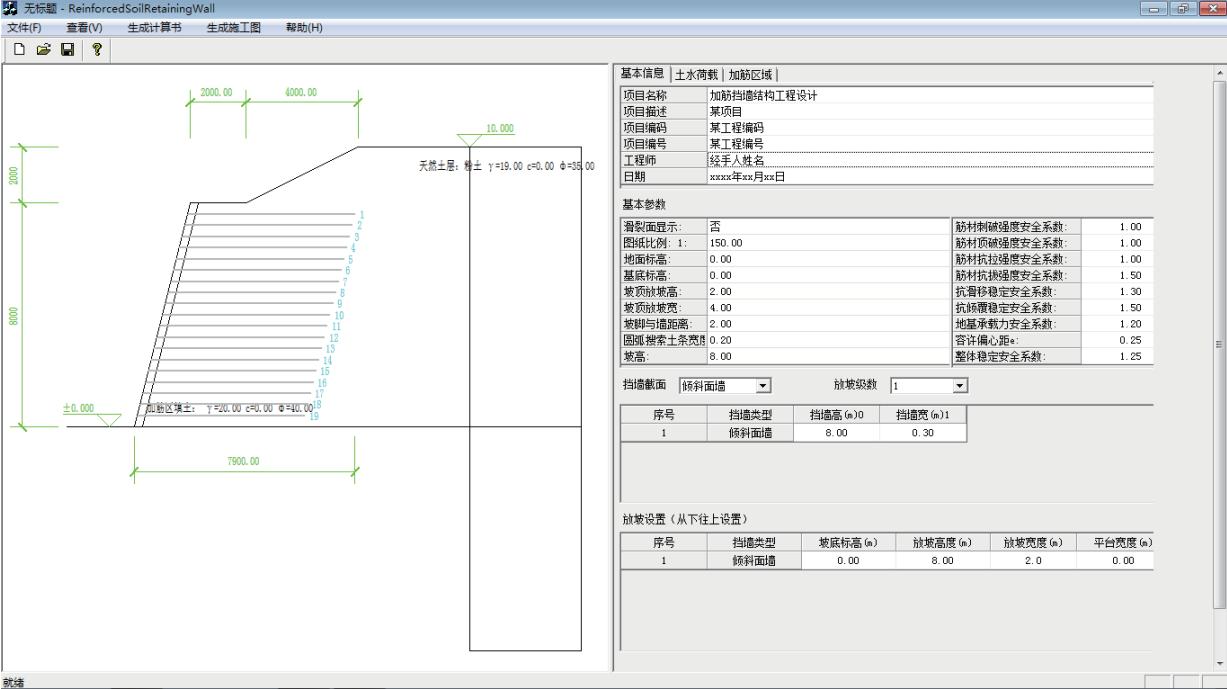Click the 项目名称 value field
The image size is (1227, 689).
click(928, 96)
